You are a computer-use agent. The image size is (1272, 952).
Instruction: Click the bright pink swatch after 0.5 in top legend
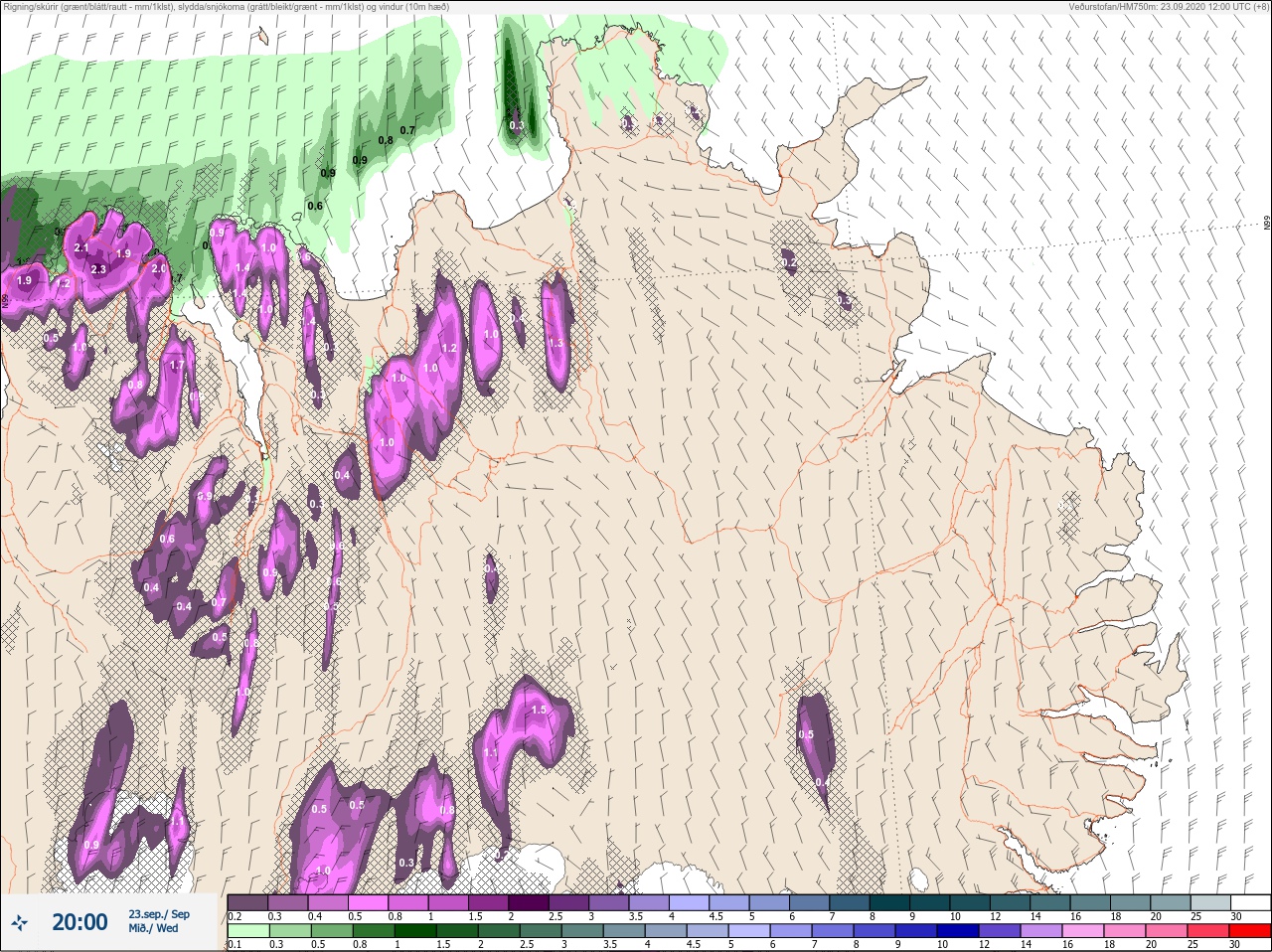(x=368, y=901)
